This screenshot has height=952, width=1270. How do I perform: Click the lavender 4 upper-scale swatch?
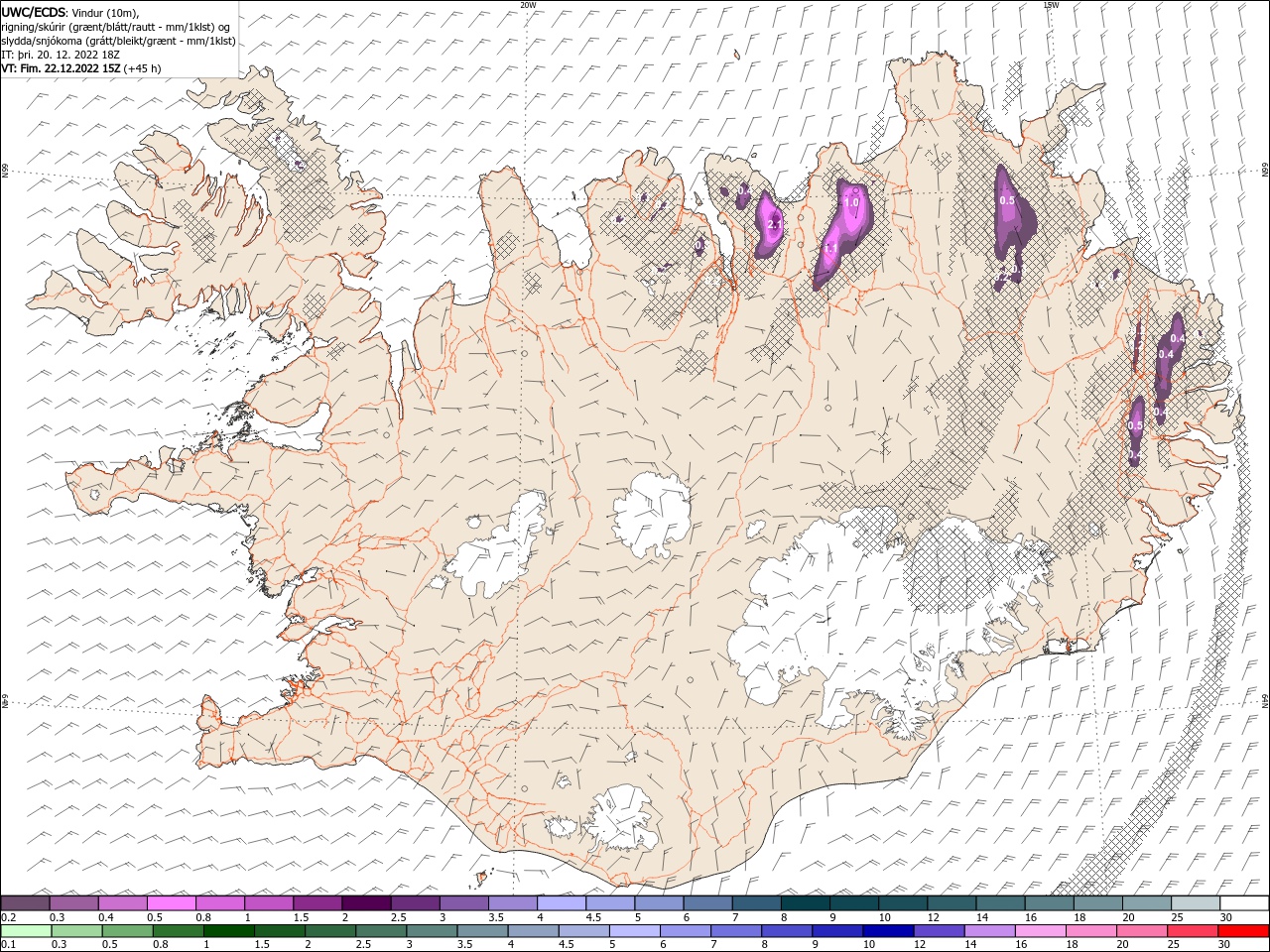[x=562, y=902]
